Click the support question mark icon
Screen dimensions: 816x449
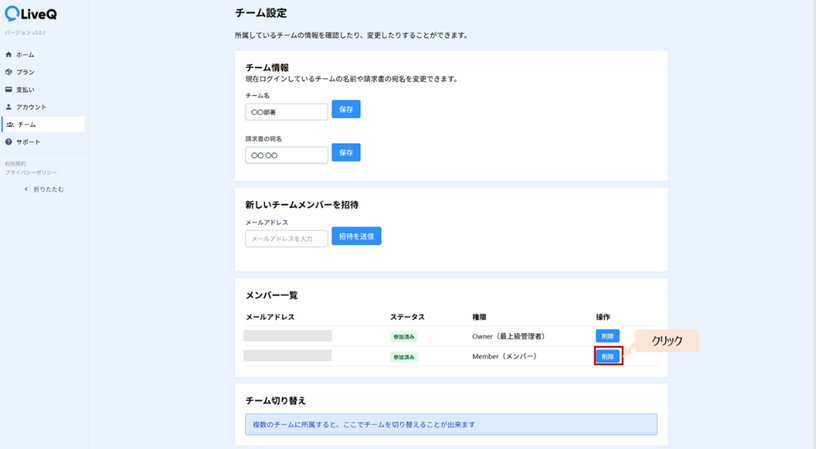click(8, 142)
